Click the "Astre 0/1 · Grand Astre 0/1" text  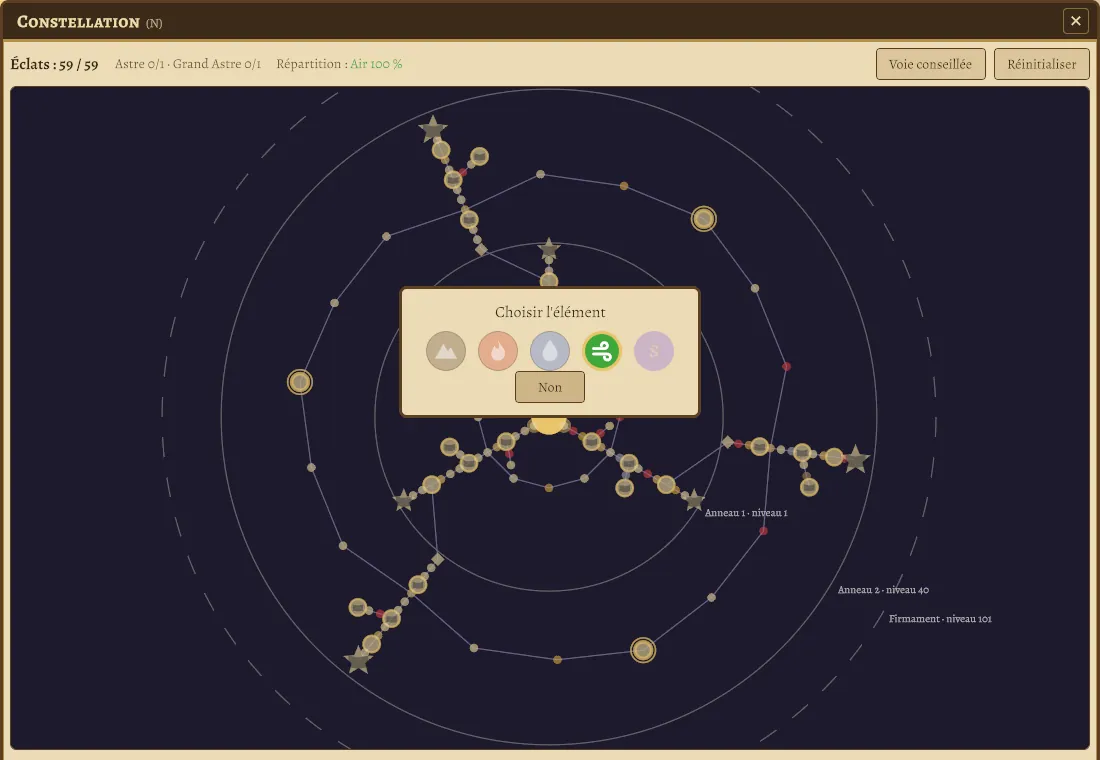pyautogui.click(x=188, y=64)
